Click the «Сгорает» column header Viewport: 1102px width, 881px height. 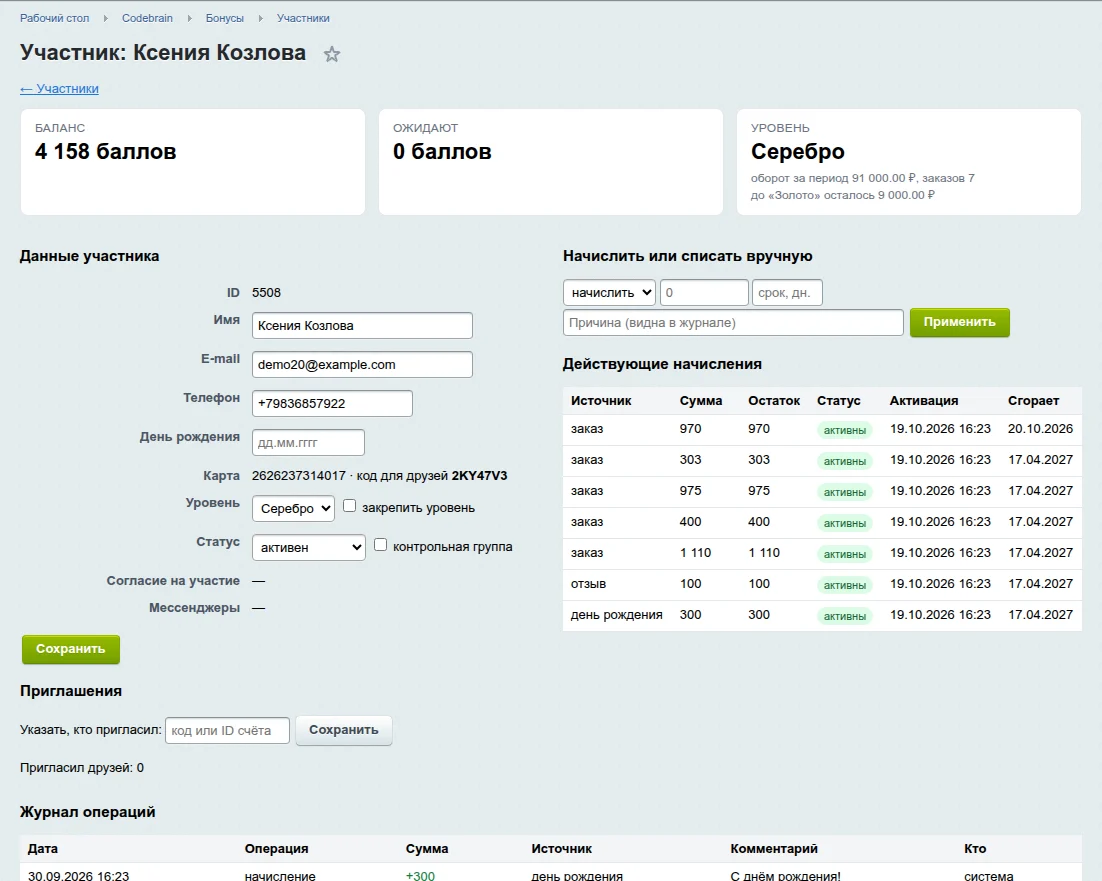[x=1033, y=400]
